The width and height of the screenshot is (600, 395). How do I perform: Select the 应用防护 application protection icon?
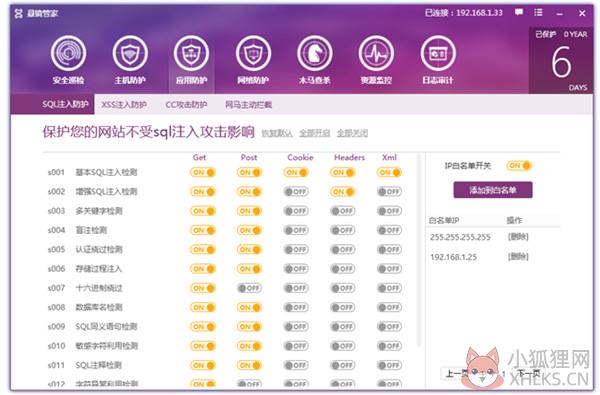[191, 53]
